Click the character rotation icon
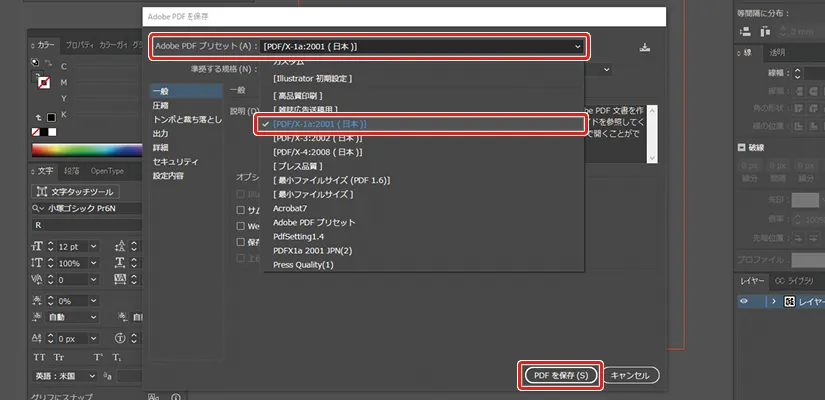The width and height of the screenshot is (825, 400). click(x=120, y=338)
